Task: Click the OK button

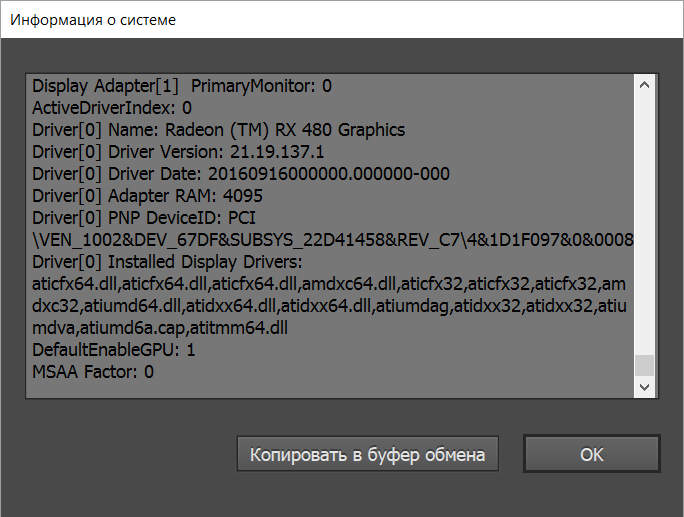Action: tap(592, 454)
